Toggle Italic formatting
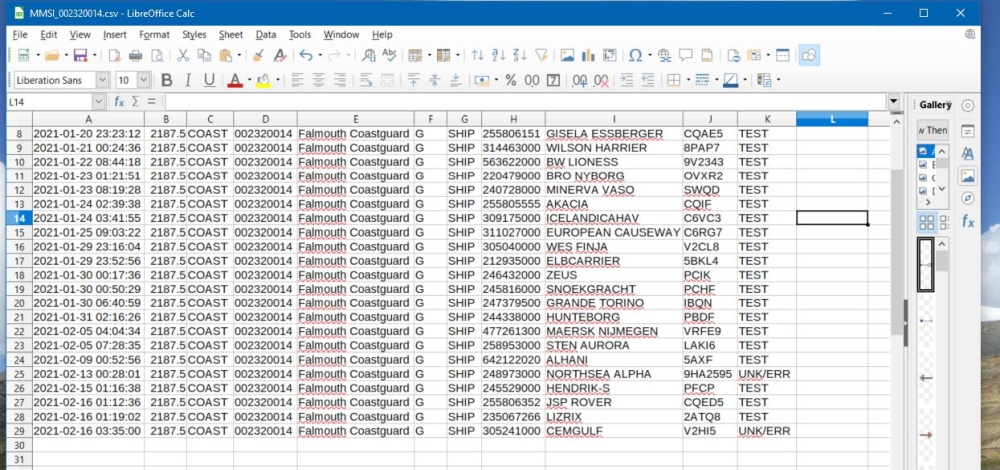The height and width of the screenshot is (470, 1000). tap(188, 80)
